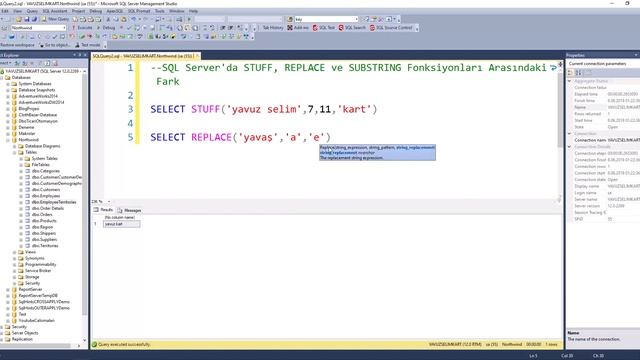Select the YAVUZSELIMKART SQL Server root node
This screenshot has height=360, width=640.
point(42,71)
